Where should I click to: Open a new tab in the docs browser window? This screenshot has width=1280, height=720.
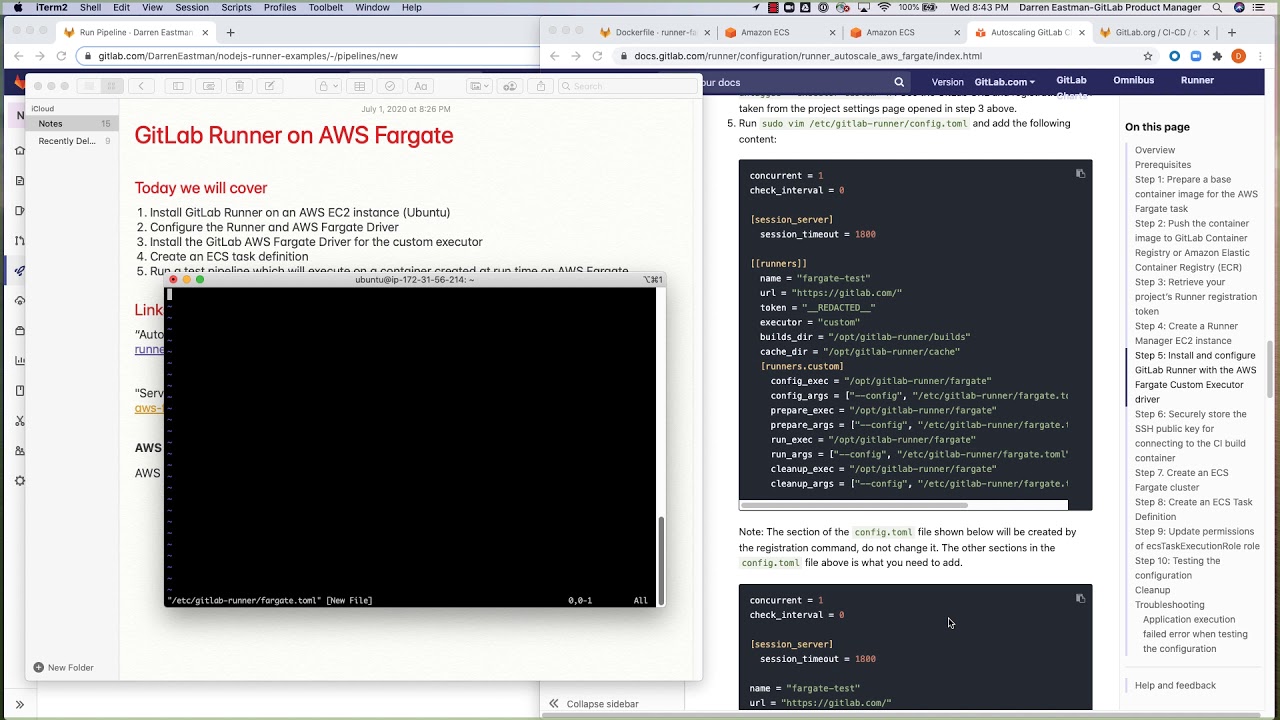coord(1232,32)
